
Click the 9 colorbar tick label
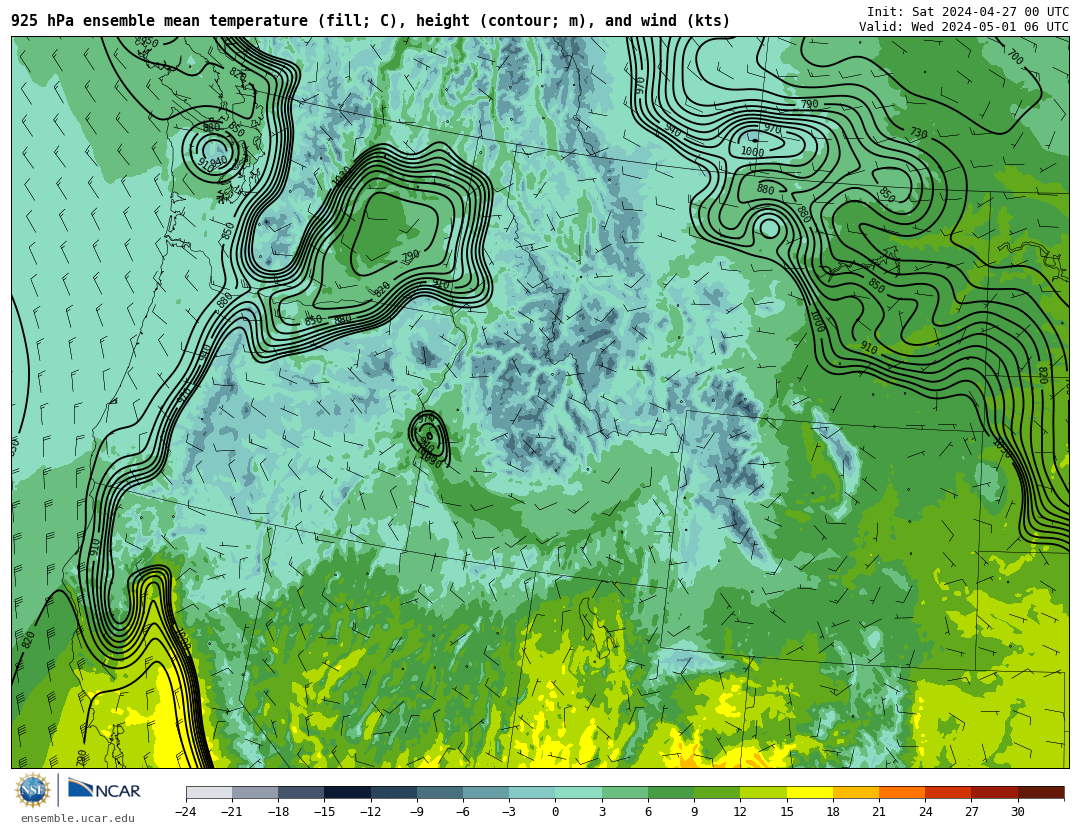pyautogui.click(x=694, y=812)
